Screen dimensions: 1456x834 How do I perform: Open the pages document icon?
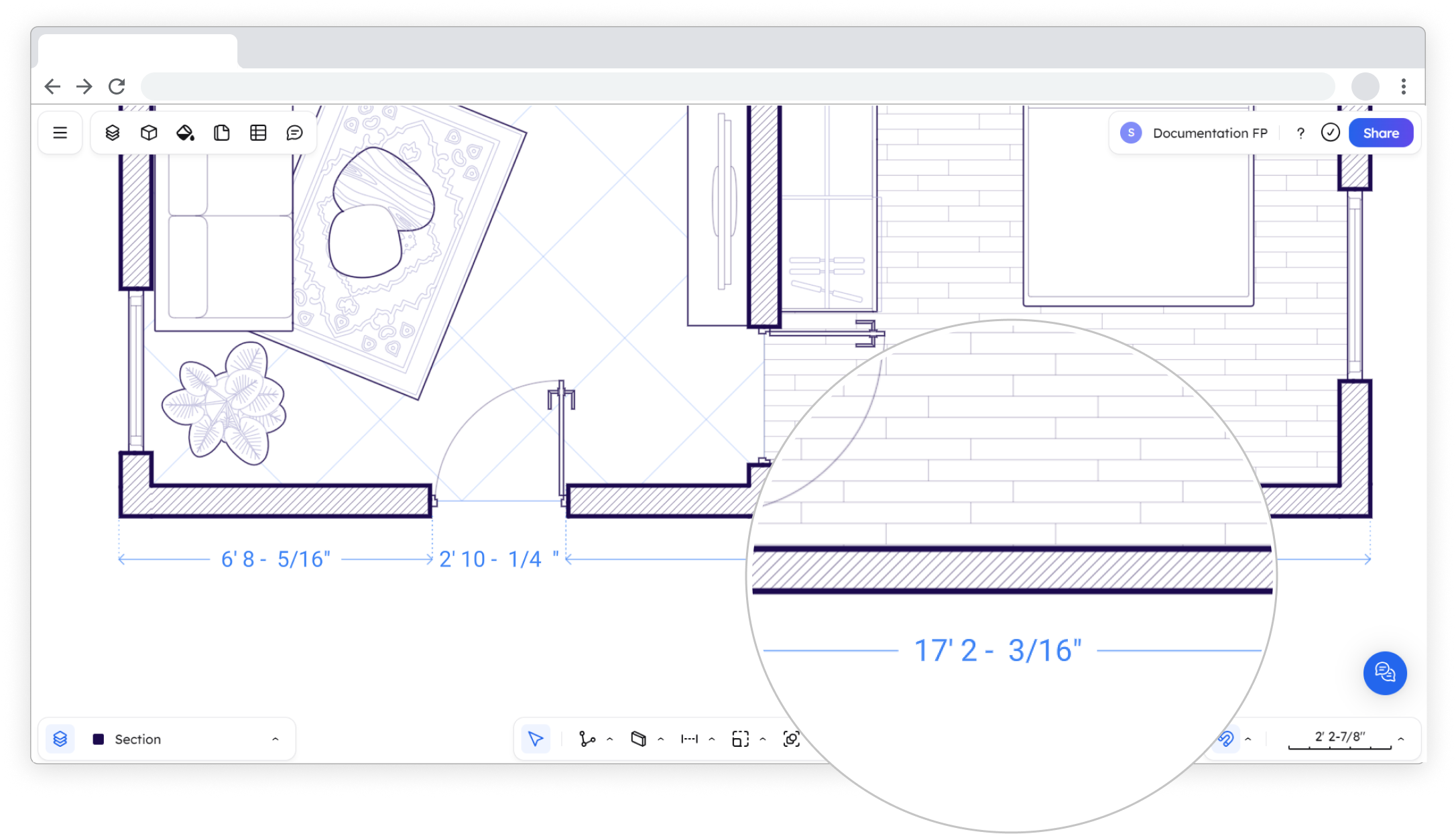222,133
